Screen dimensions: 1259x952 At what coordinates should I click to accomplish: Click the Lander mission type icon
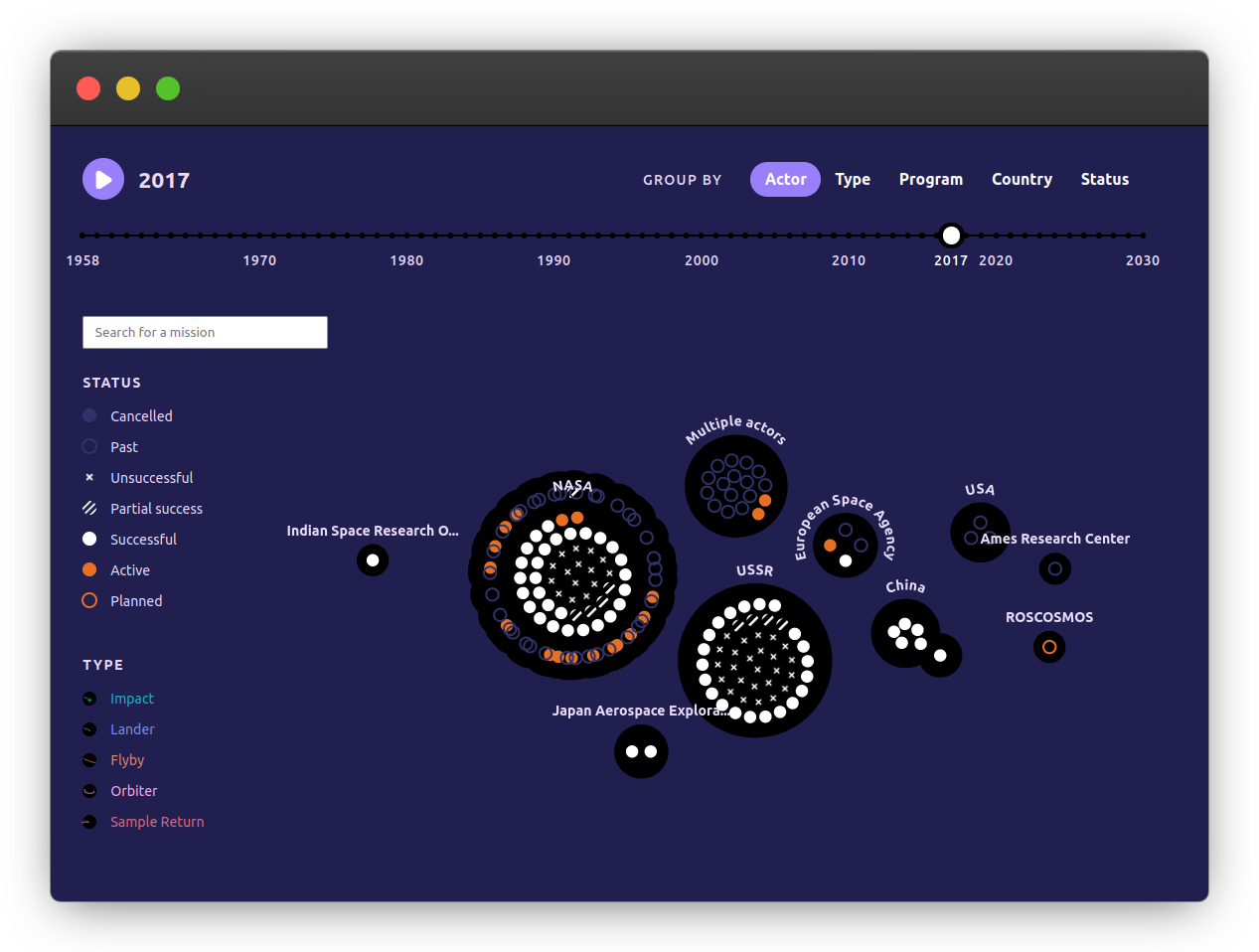coord(88,729)
